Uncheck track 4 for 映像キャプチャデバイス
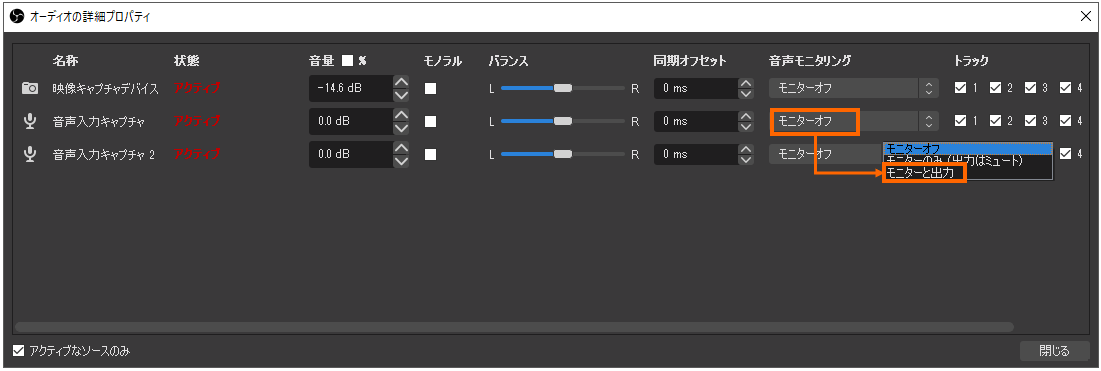This screenshot has height=371, width=1101. [1065, 88]
